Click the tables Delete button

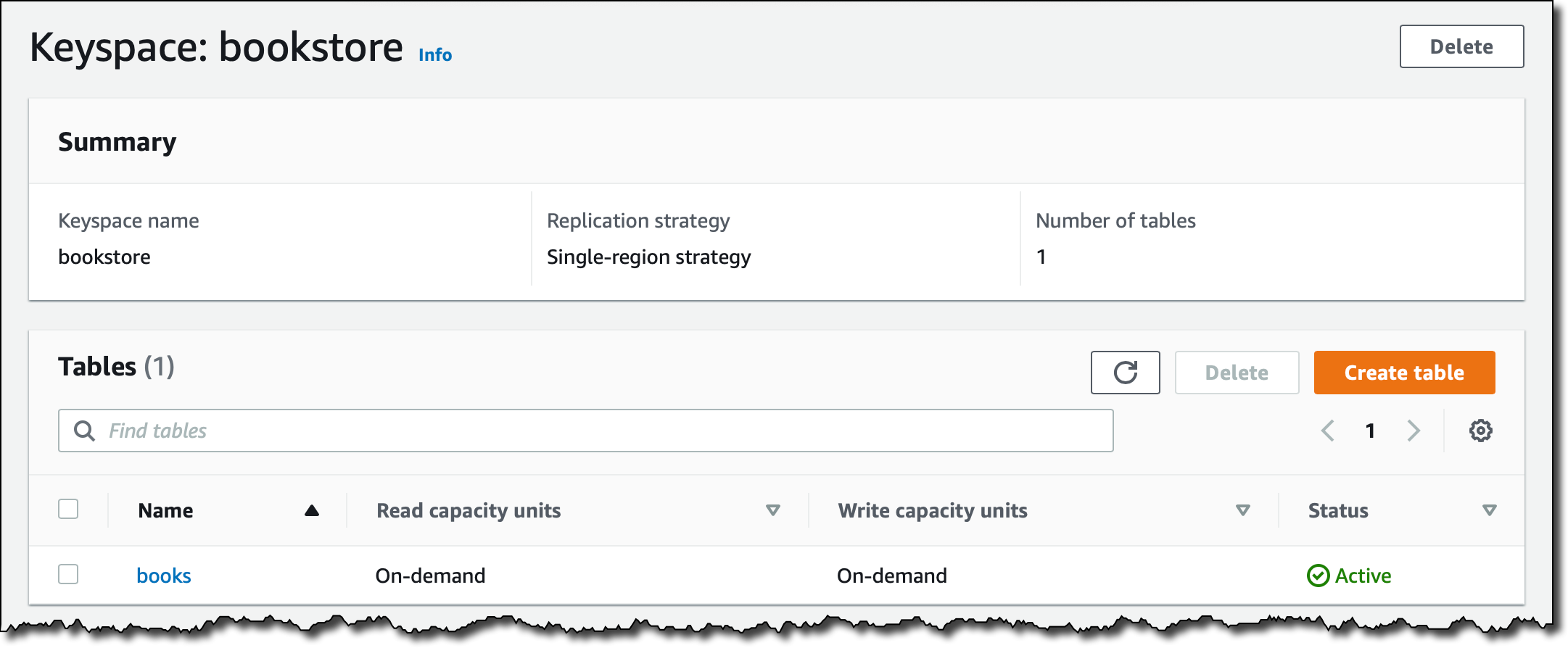1237,373
